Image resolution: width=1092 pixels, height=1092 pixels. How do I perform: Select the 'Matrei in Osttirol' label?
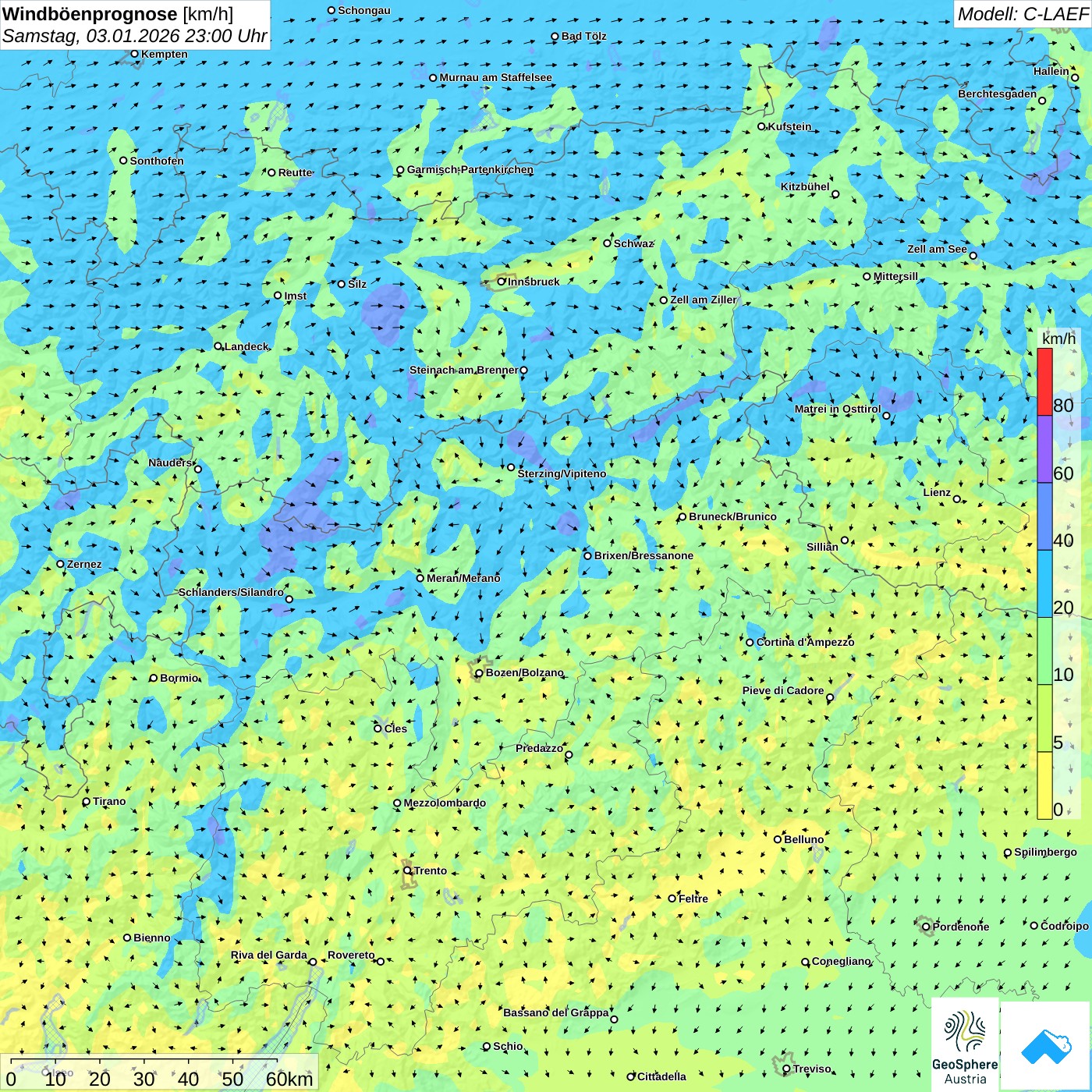tap(838, 409)
